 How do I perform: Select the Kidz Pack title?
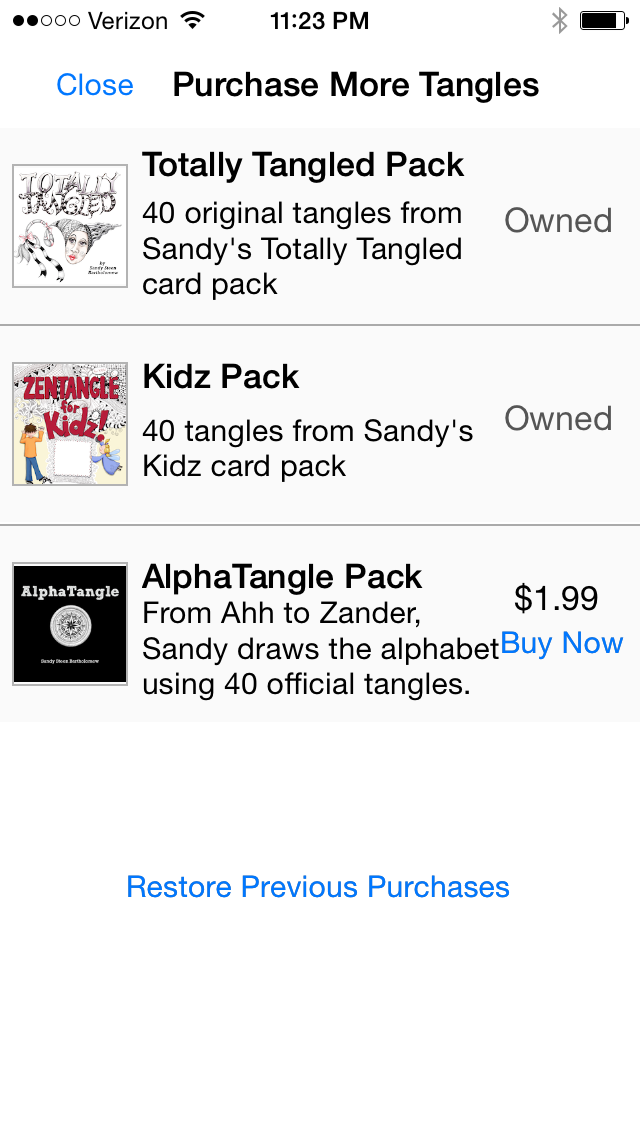(x=220, y=377)
